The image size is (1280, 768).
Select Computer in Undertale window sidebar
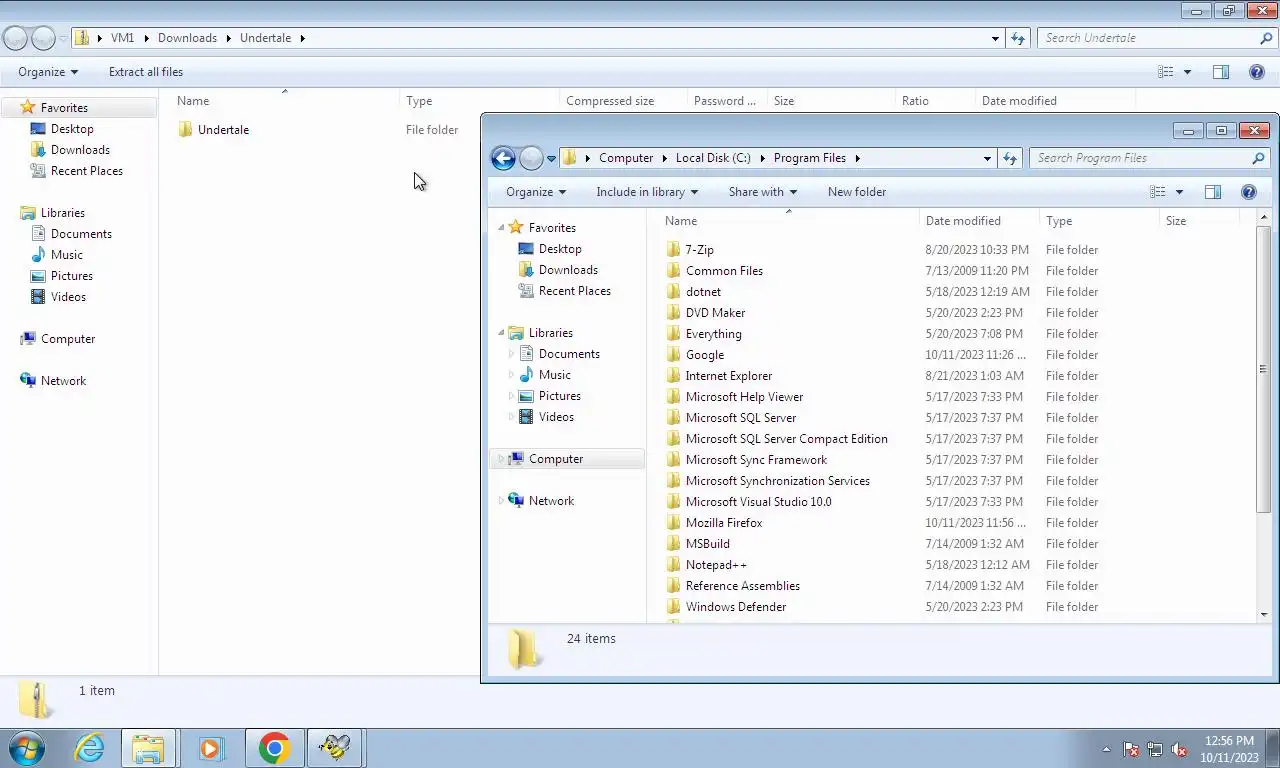(x=68, y=339)
